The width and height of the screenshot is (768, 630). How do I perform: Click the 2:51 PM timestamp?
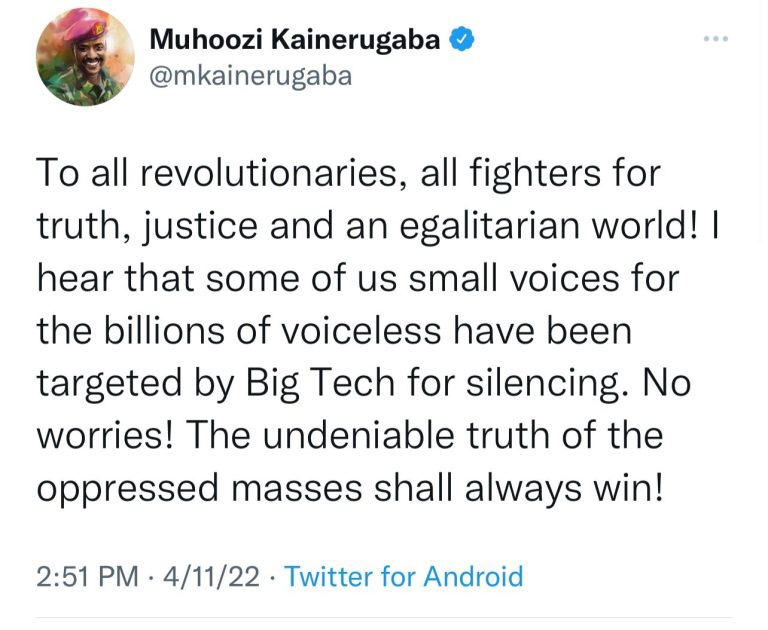coord(84,576)
